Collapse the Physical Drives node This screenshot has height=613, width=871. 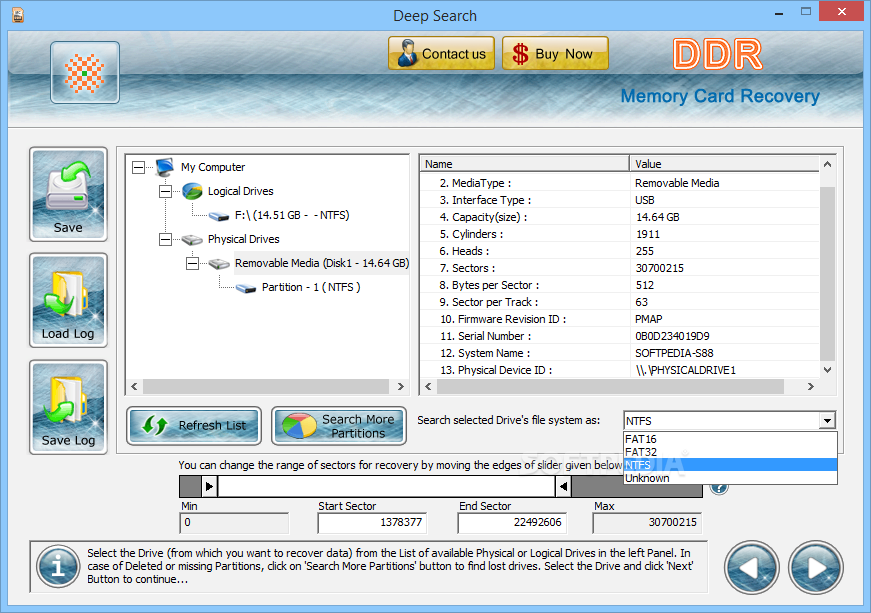(166, 239)
